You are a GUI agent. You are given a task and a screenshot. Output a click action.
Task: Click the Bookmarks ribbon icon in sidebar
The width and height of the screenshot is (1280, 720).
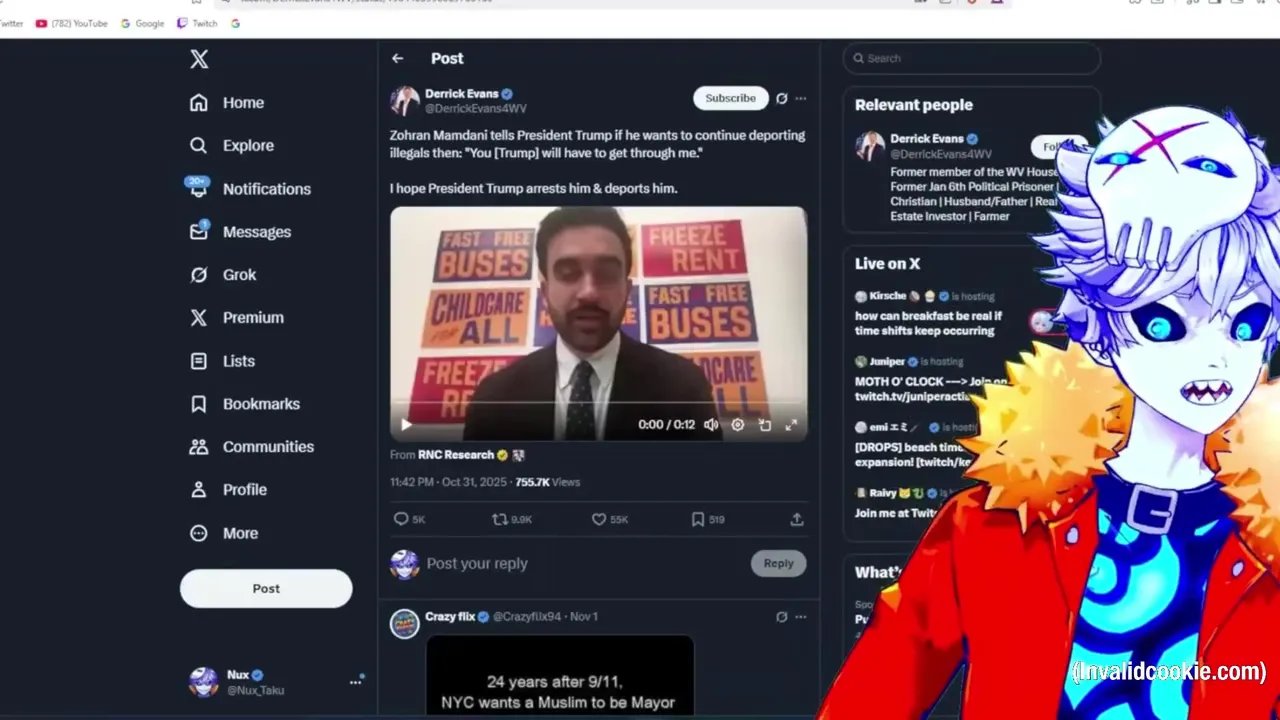pos(199,404)
